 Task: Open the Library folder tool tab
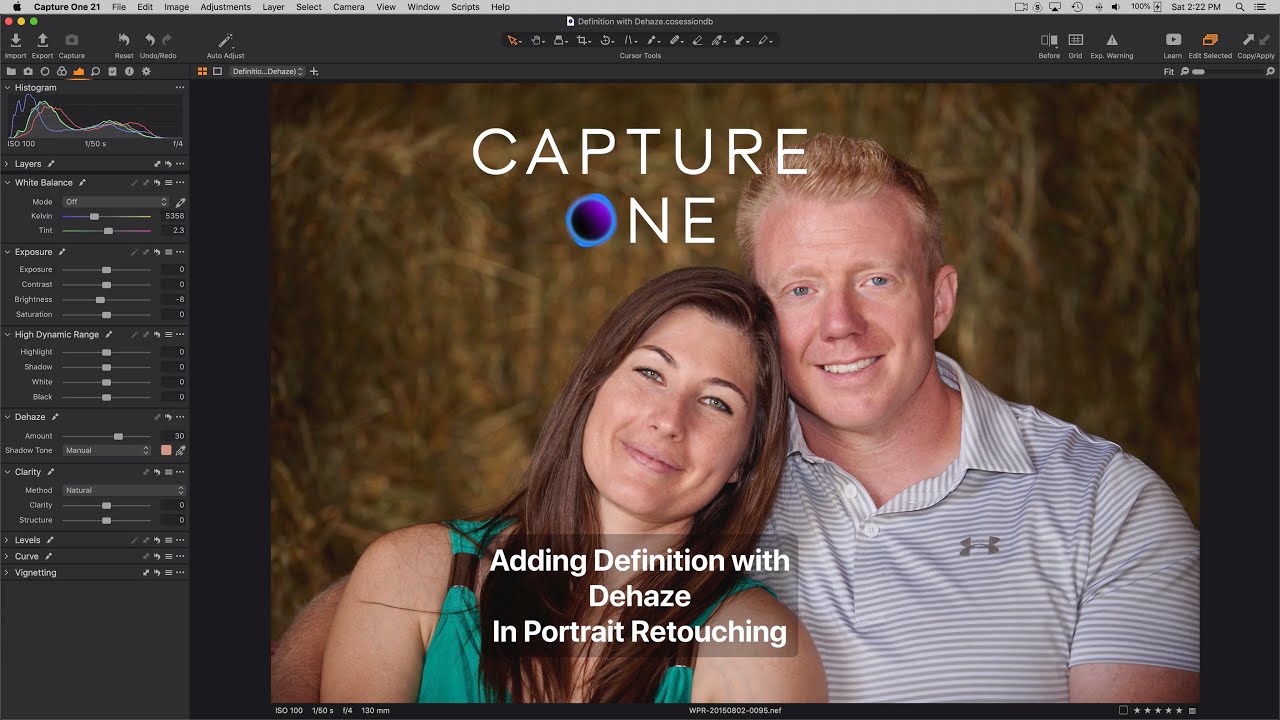[11, 72]
